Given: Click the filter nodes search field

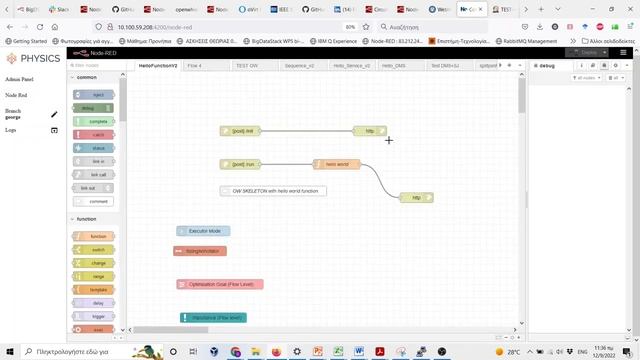Looking at the screenshot, I should tap(98, 65).
